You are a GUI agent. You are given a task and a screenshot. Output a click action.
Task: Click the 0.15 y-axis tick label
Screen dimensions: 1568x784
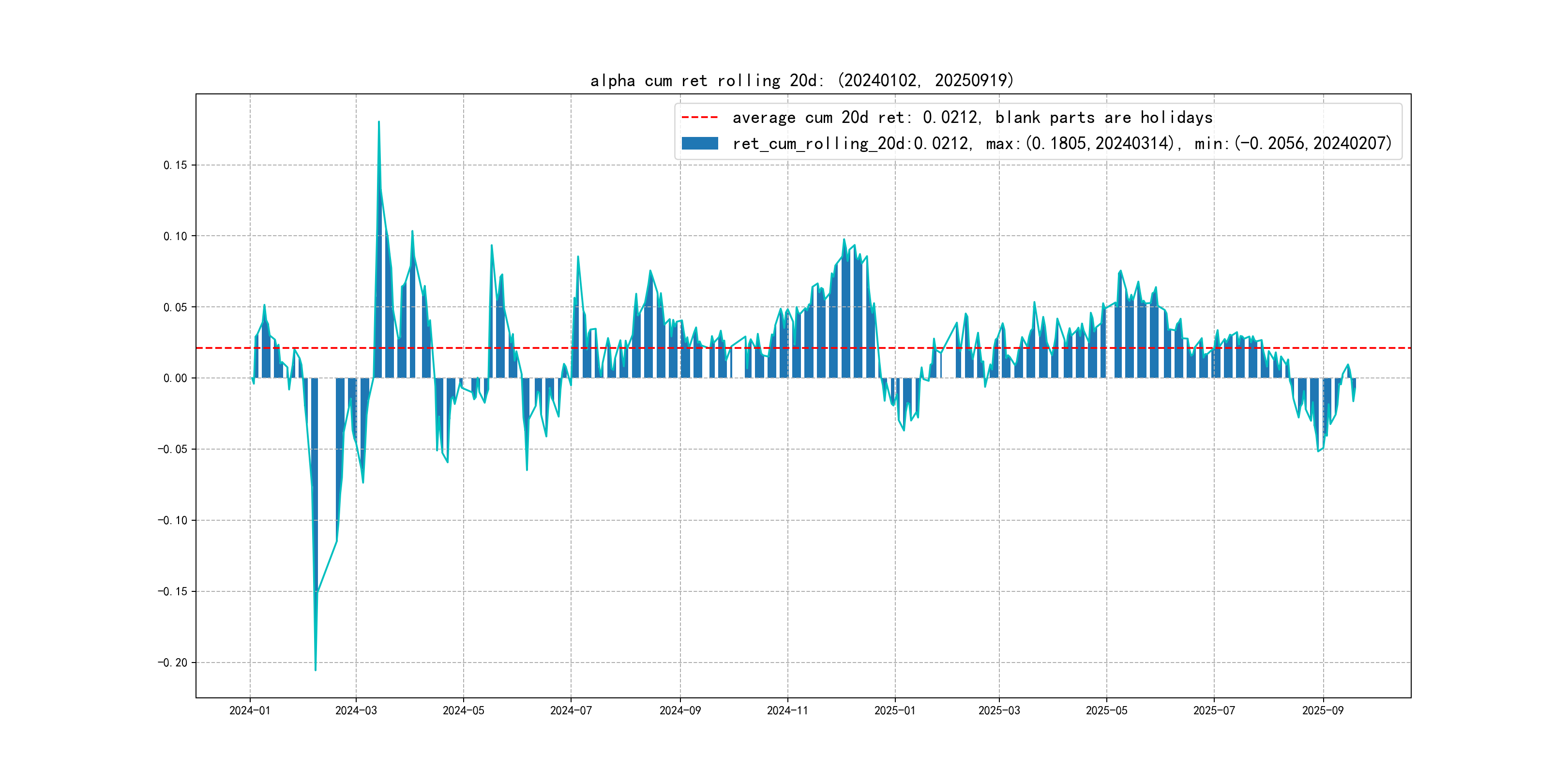click(175, 165)
